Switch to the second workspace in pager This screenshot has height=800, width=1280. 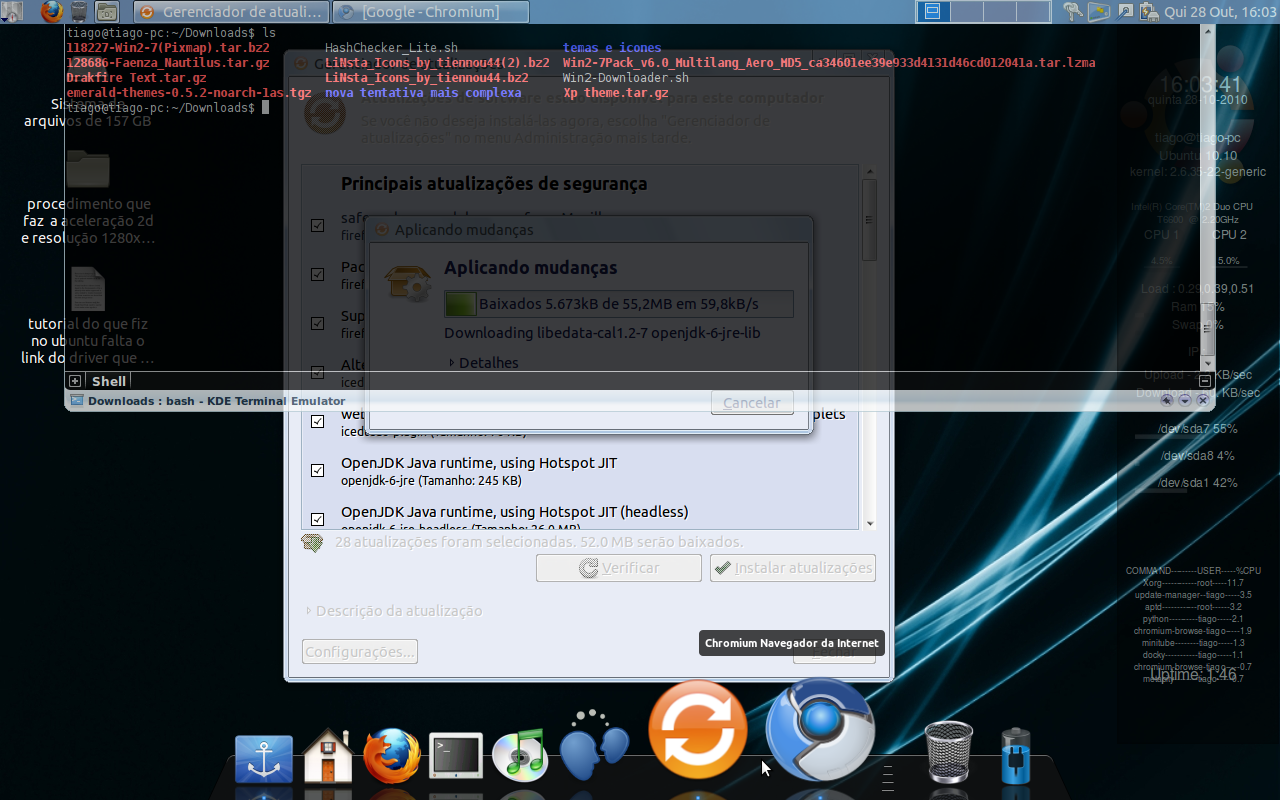click(x=966, y=12)
